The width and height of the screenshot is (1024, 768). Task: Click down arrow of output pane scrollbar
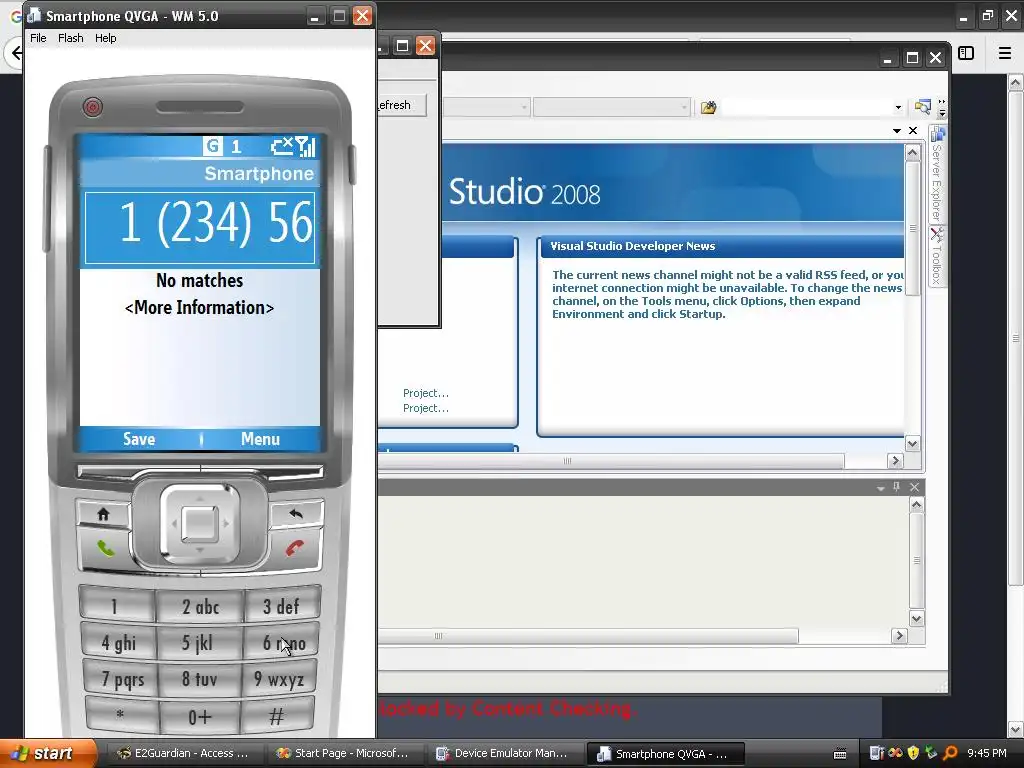click(x=916, y=618)
